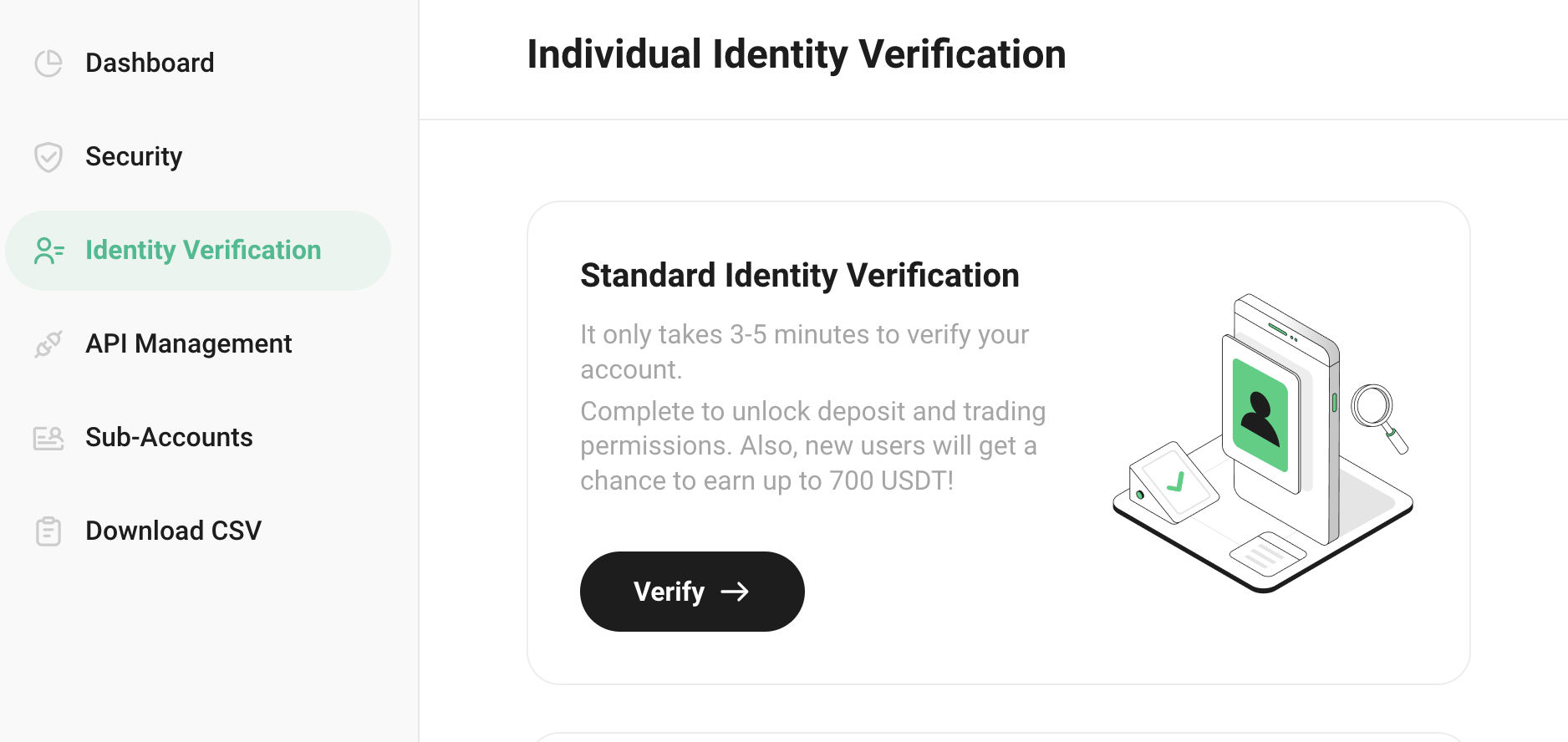Open API Management from the sidebar
The height and width of the screenshot is (742, 1568).
[189, 344]
